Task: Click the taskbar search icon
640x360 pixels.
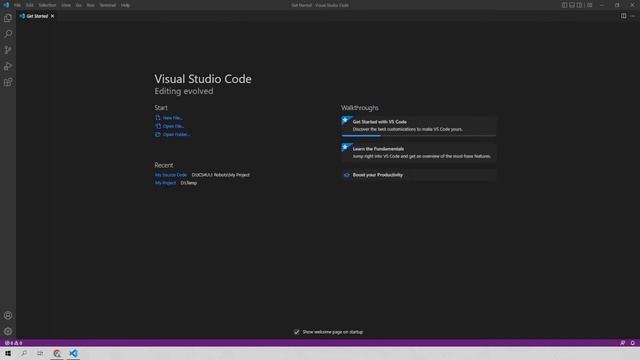Action: coord(24,353)
